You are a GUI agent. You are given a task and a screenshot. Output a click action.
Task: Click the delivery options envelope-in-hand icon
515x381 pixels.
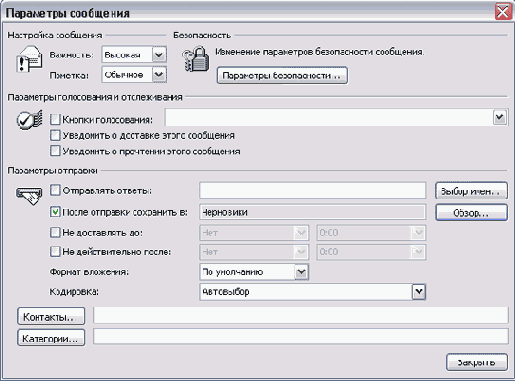[x=29, y=196]
